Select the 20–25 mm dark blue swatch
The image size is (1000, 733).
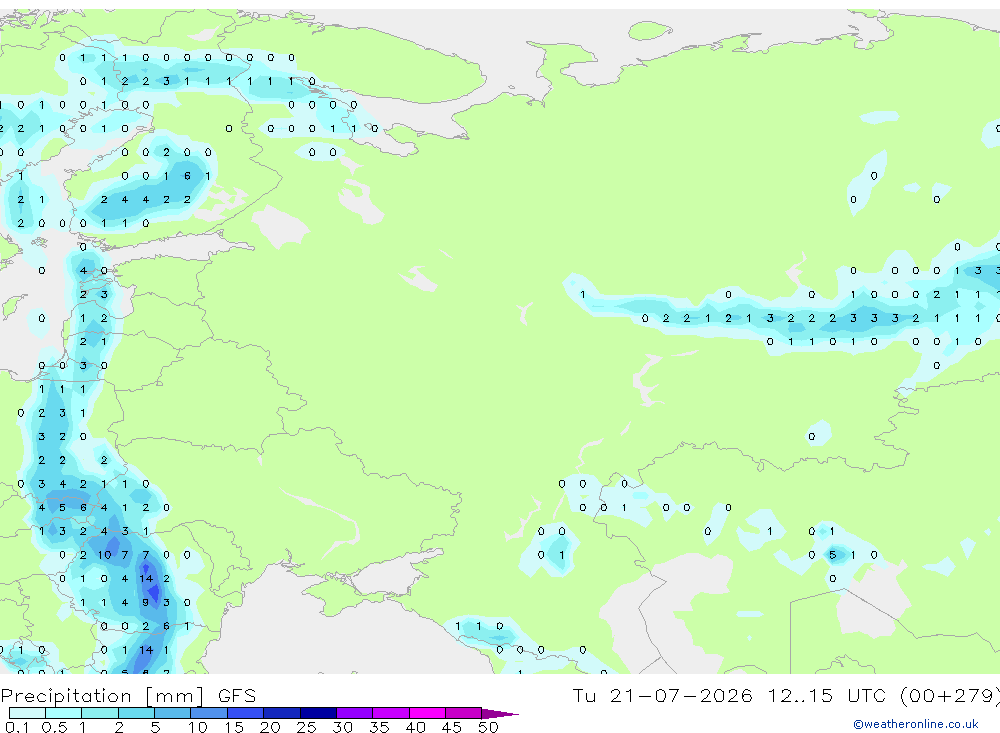282,713
